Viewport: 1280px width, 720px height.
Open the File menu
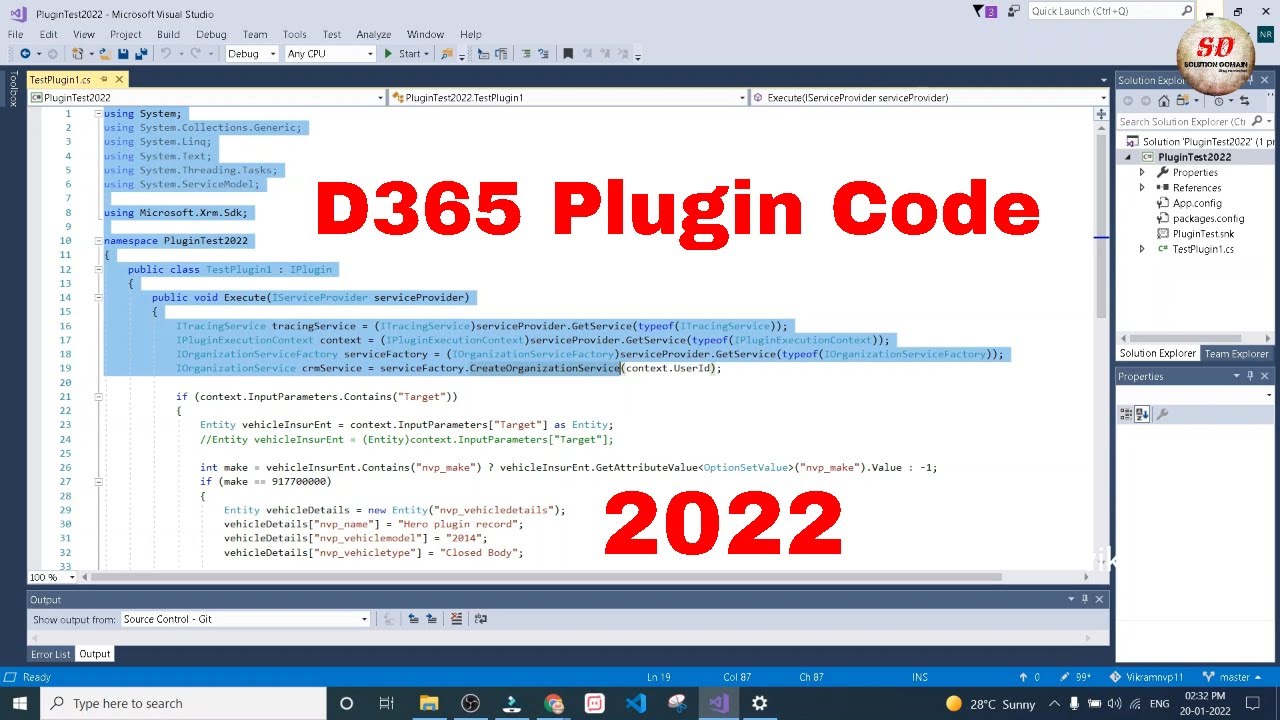[15, 34]
